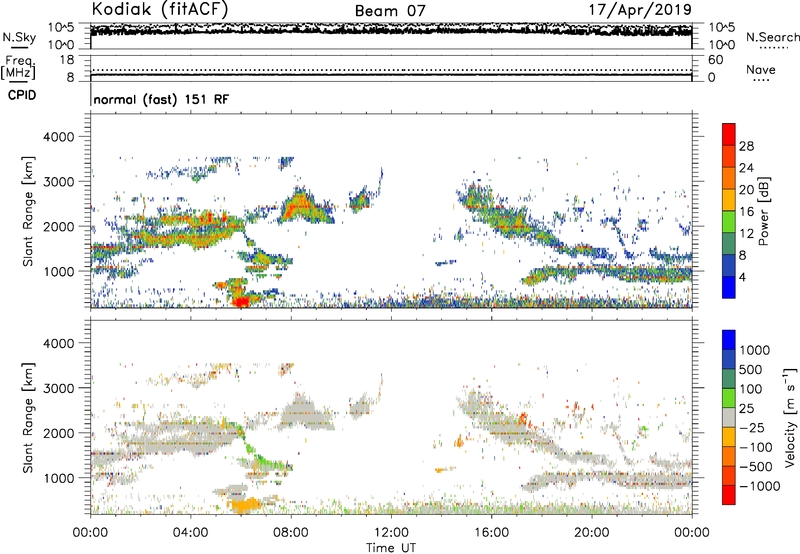The width and height of the screenshot is (800, 554).
Task: Click the '20:00' time axis tick label
Action: 592,533
